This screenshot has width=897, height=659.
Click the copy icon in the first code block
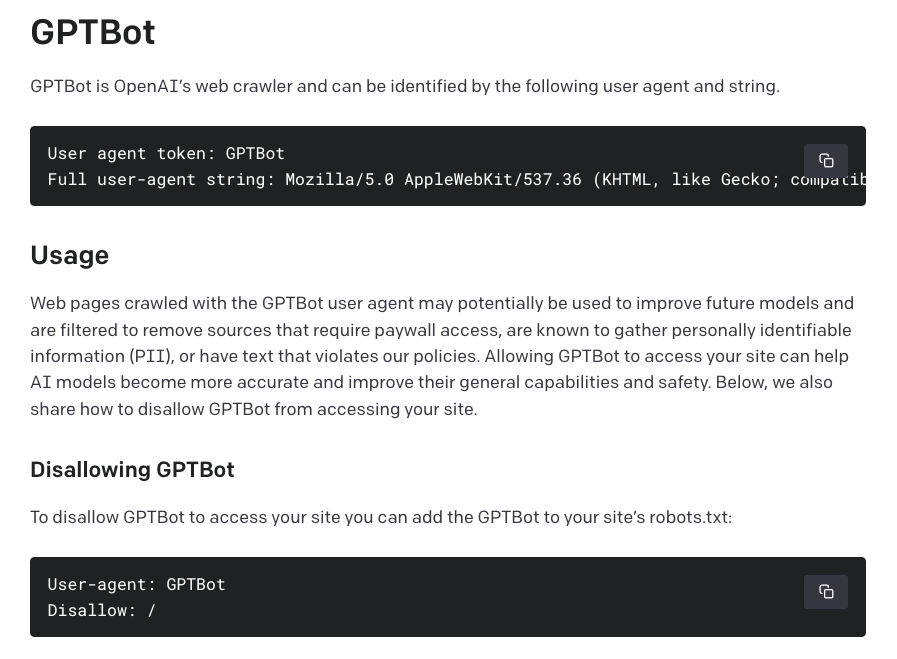coord(826,160)
